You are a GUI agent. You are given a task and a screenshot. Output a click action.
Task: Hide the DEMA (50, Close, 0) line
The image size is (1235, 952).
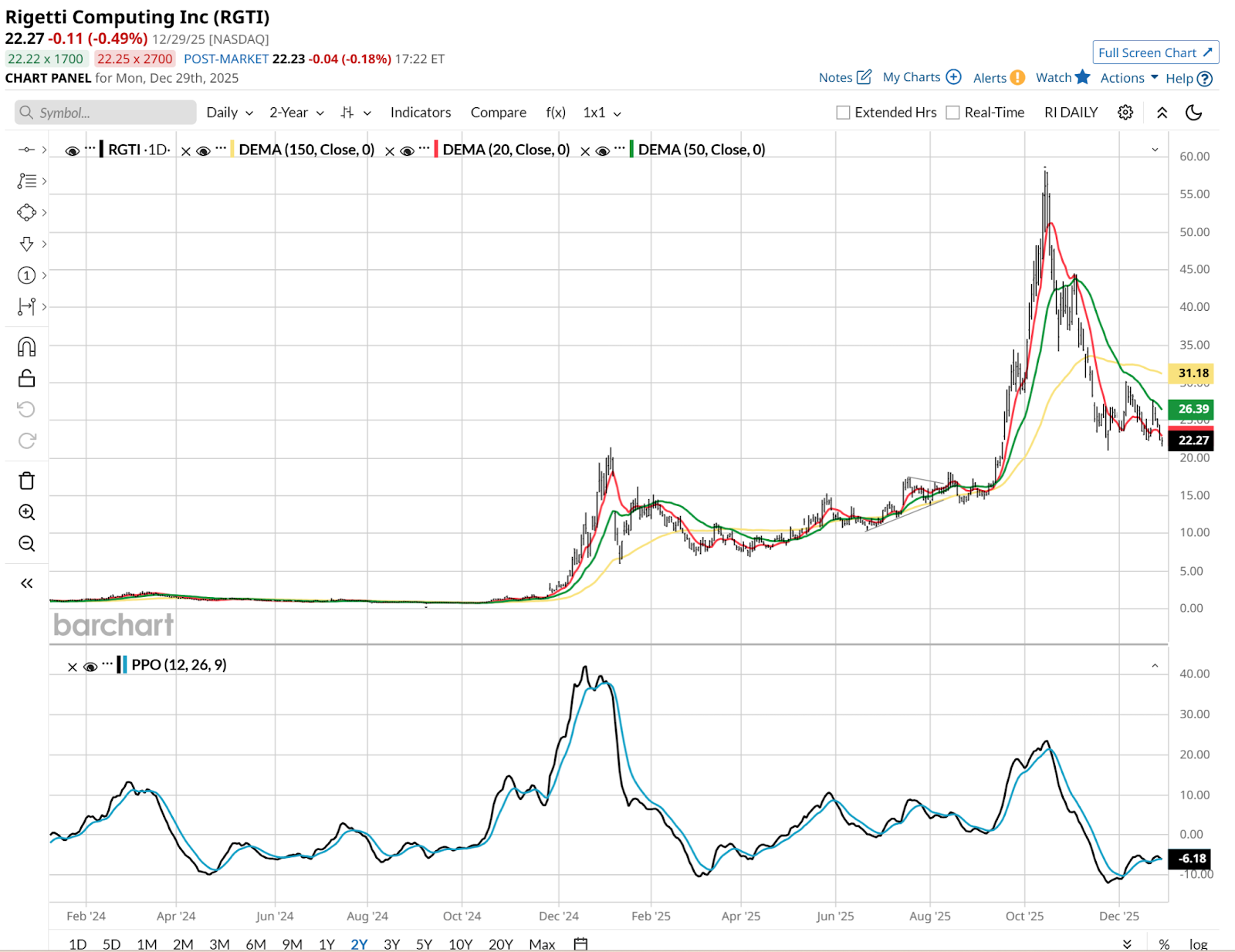point(603,151)
